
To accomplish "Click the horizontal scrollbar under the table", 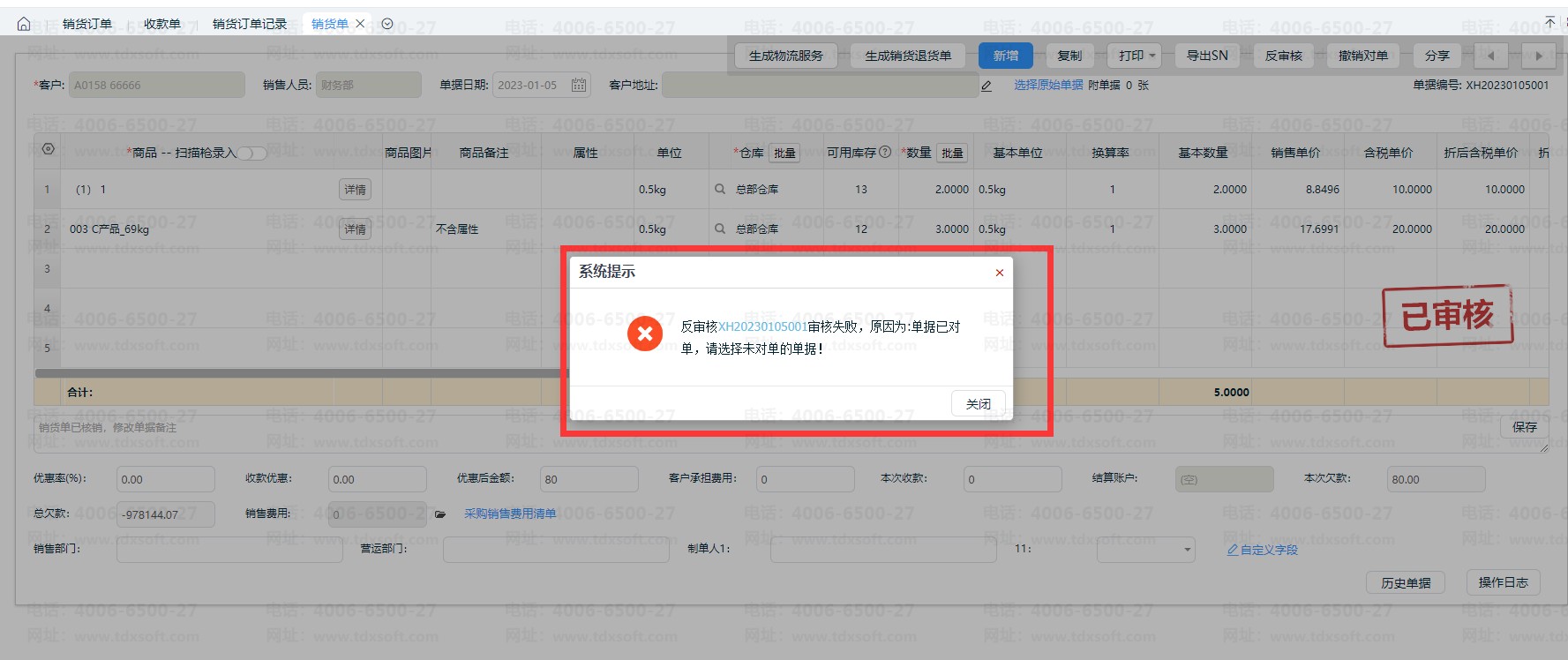I will pyautogui.click(x=300, y=373).
